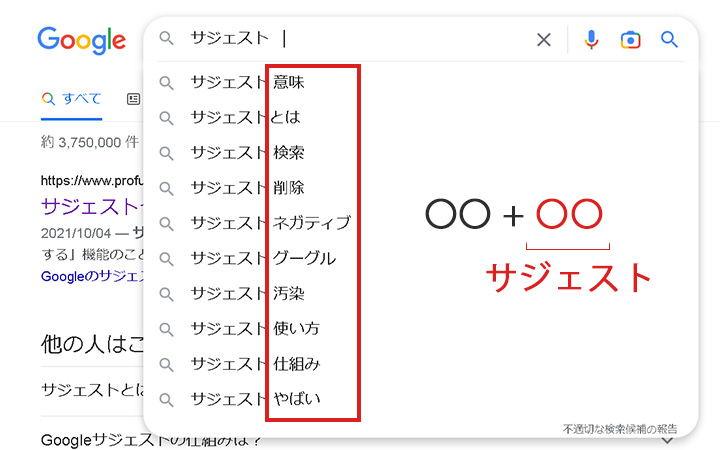Click the https://www.profu result URL
The width and height of the screenshot is (720, 450).
pos(92,180)
